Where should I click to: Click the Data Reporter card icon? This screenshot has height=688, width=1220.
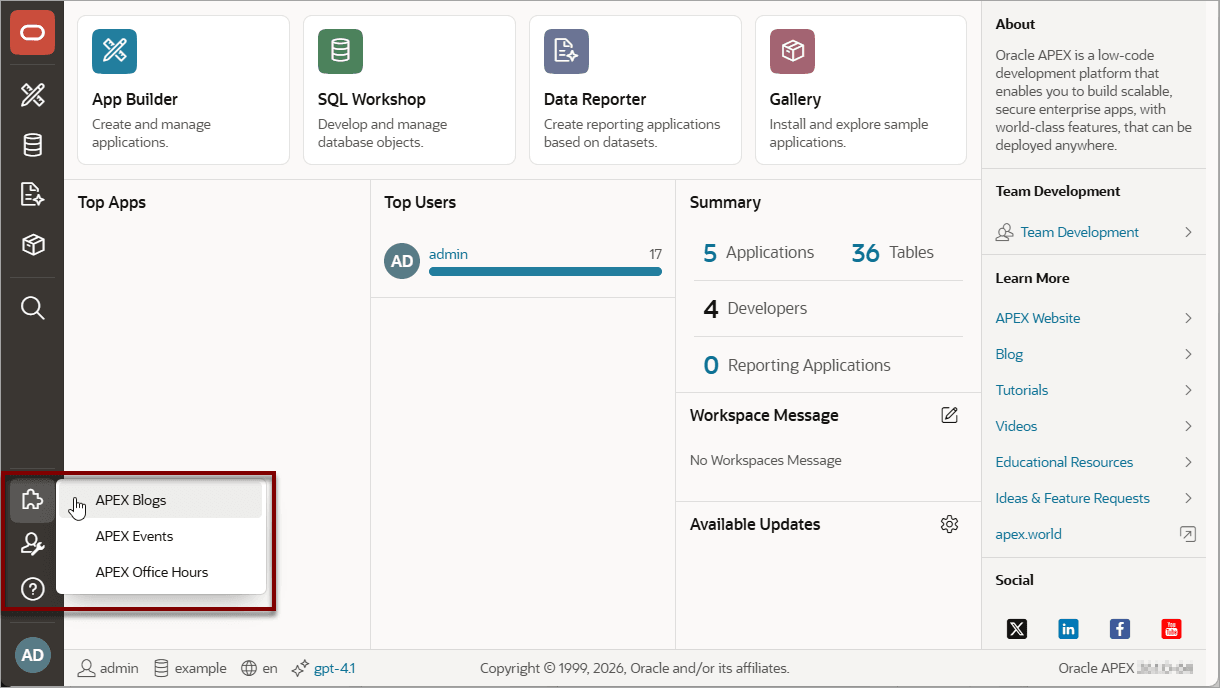[x=566, y=51]
